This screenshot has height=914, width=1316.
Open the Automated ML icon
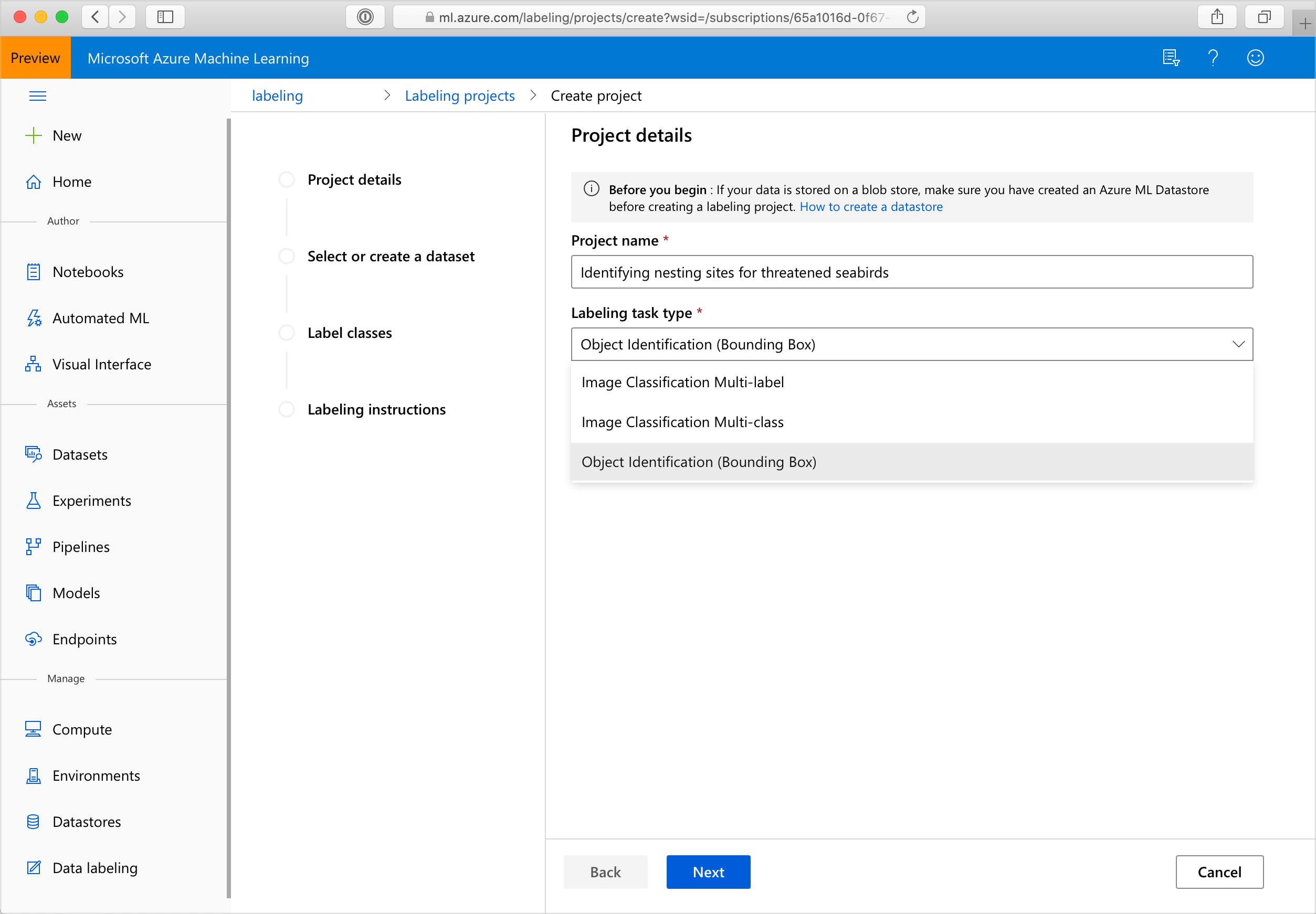pyautogui.click(x=34, y=318)
